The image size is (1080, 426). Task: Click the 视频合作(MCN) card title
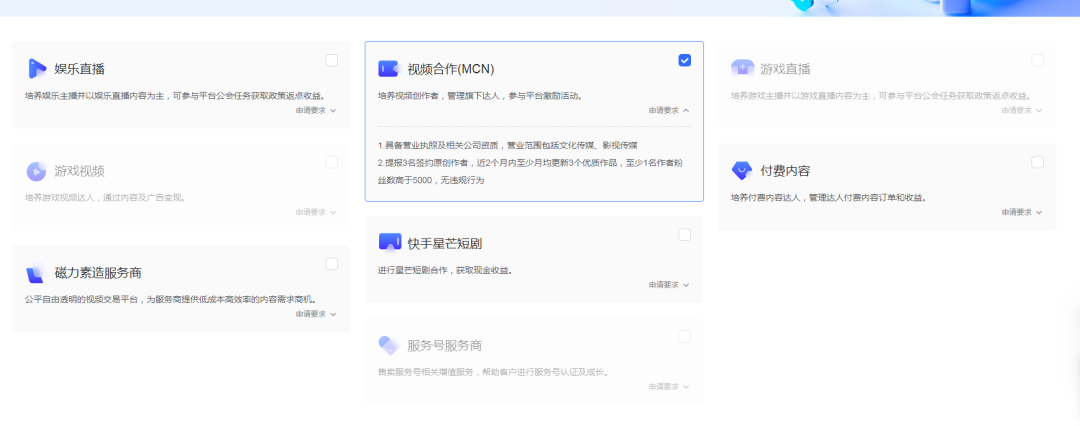(451, 69)
